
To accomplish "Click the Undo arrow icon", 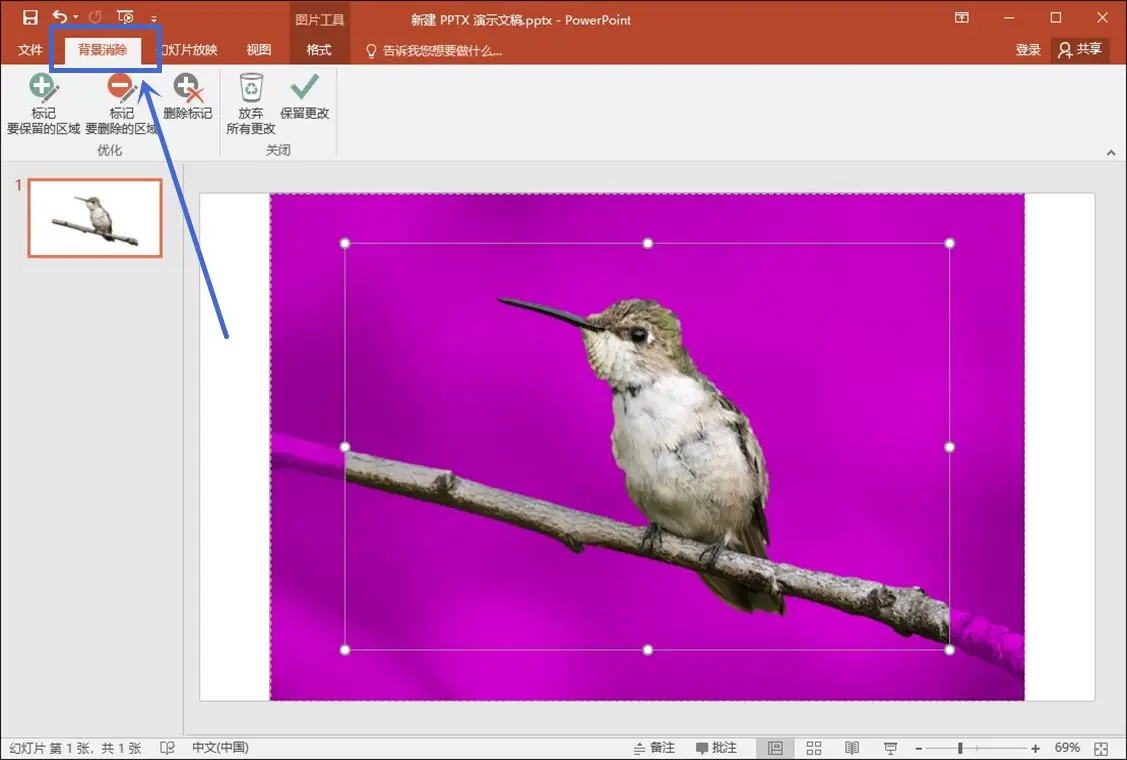I will click(x=60, y=18).
